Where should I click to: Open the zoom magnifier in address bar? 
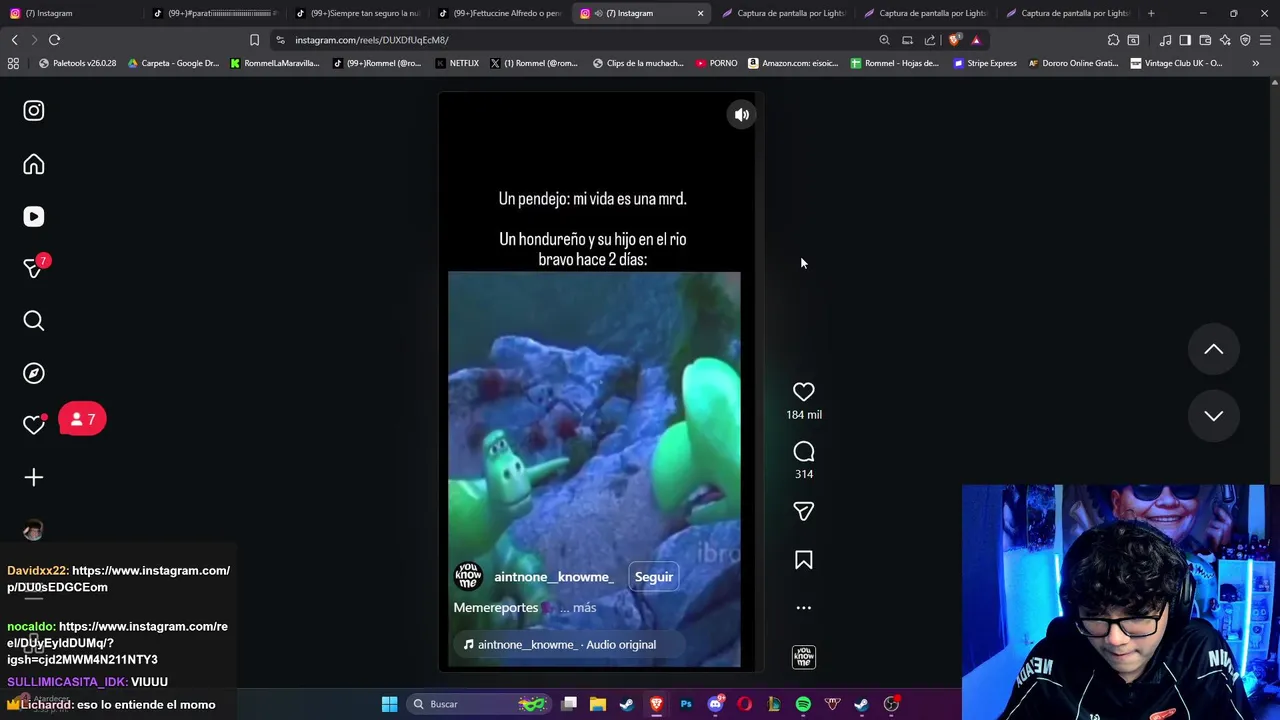point(884,40)
